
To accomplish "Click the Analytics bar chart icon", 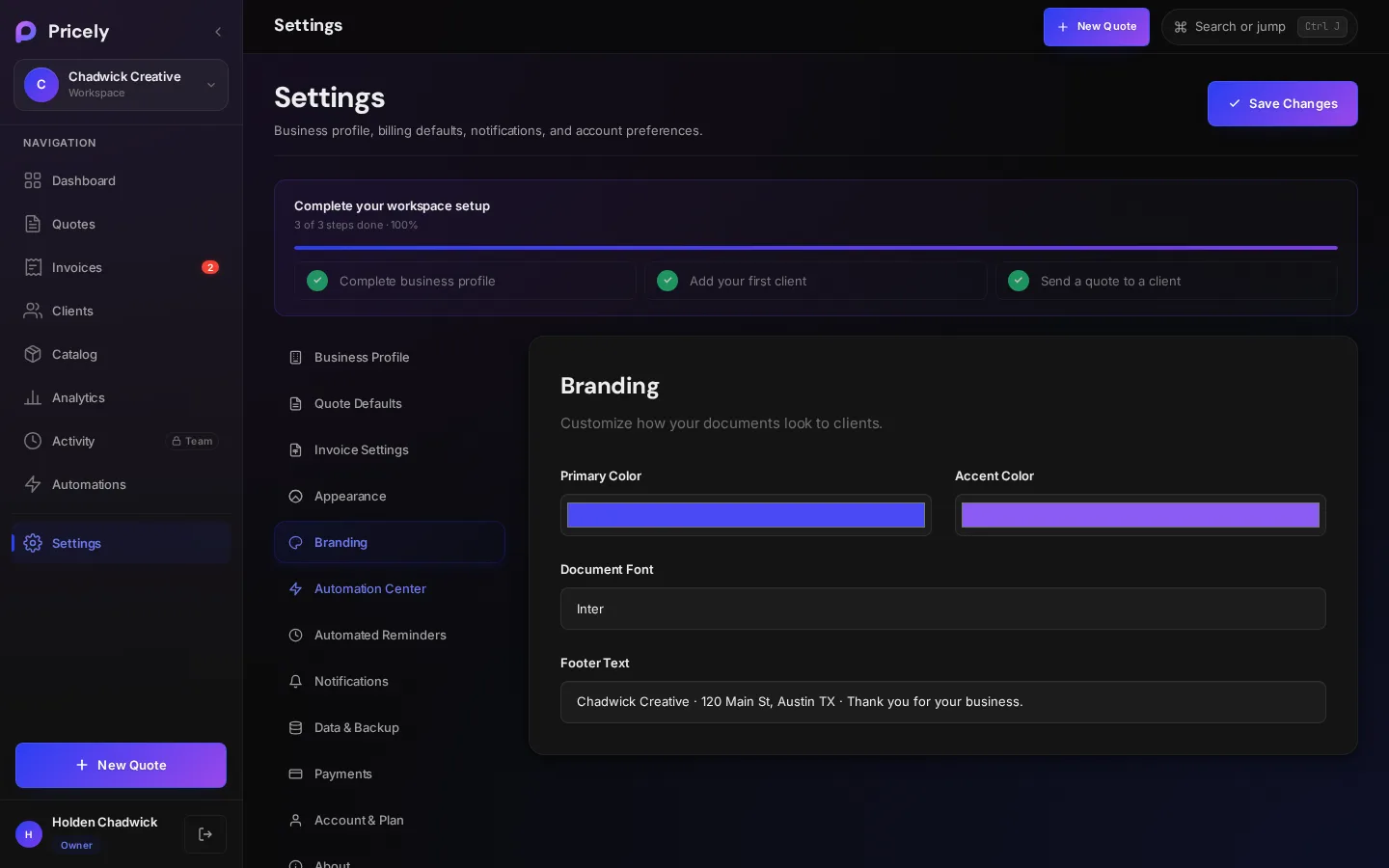I will [33, 397].
